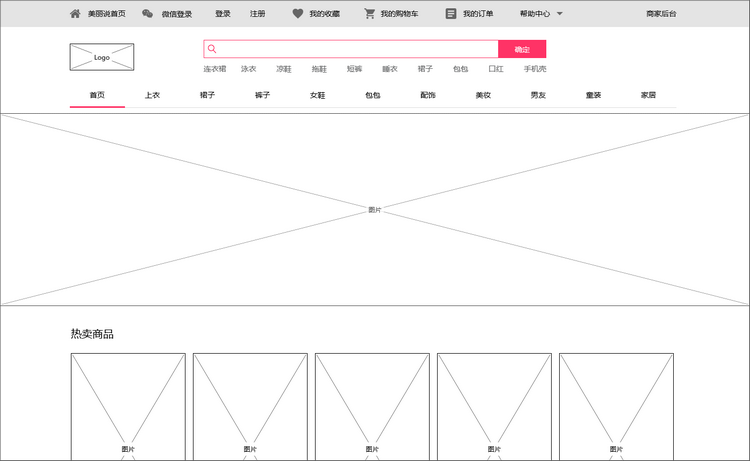The height and width of the screenshot is (461, 750).
Task: Click the 注册 link
Action: click(257, 14)
